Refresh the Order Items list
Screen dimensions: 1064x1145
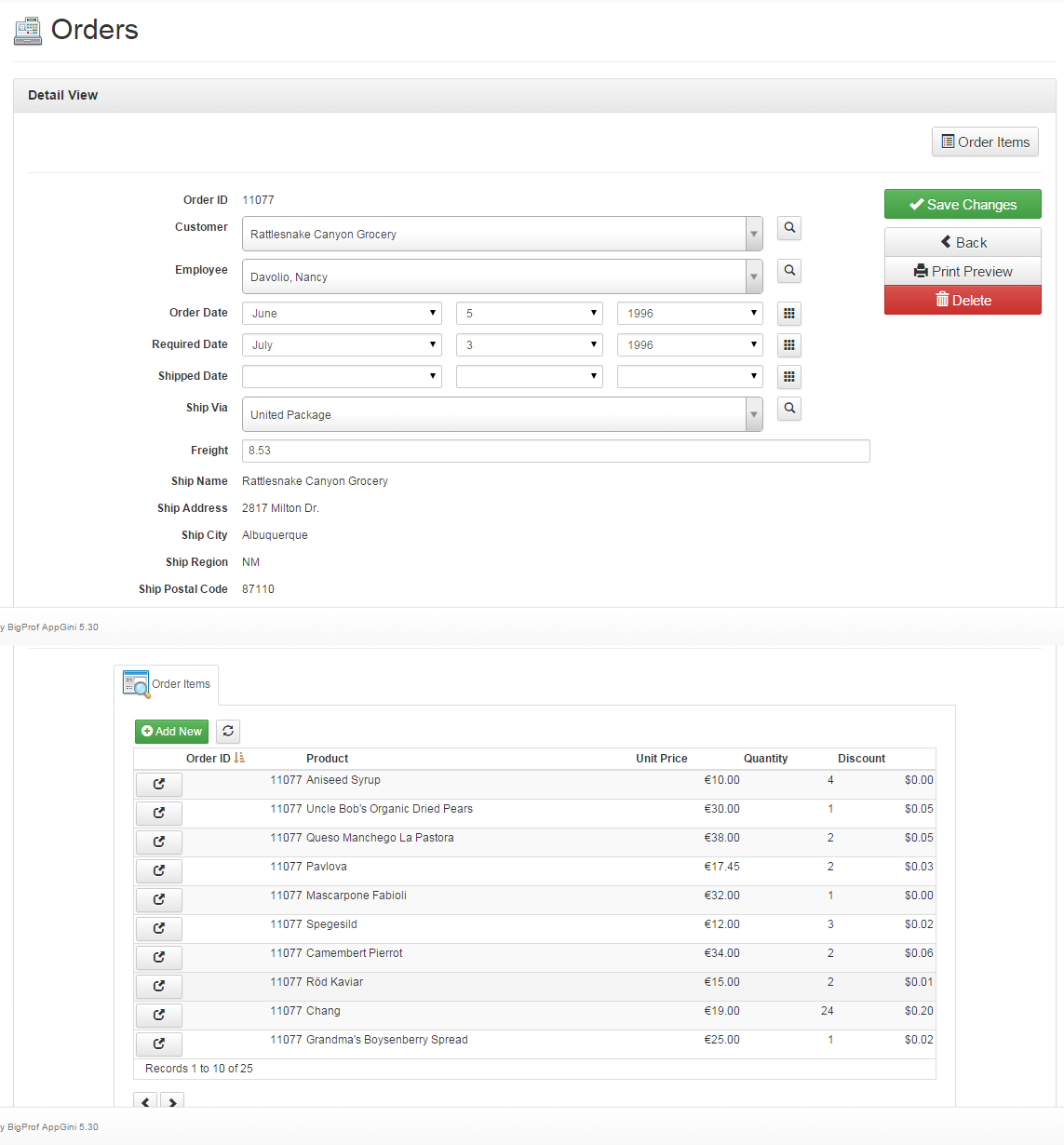click(x=228, y=732)
